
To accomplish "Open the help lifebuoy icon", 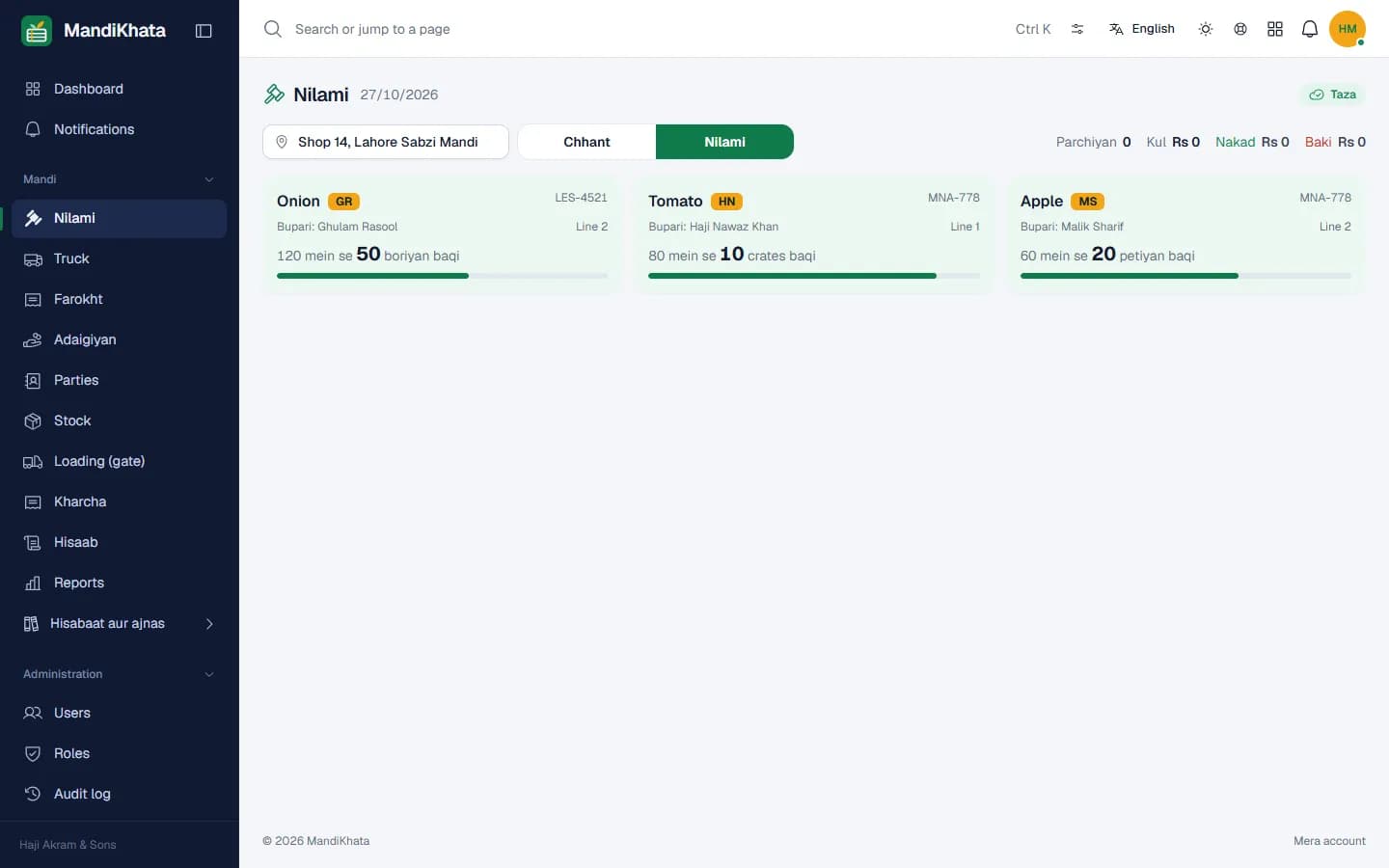I will tap(1240, 29).
